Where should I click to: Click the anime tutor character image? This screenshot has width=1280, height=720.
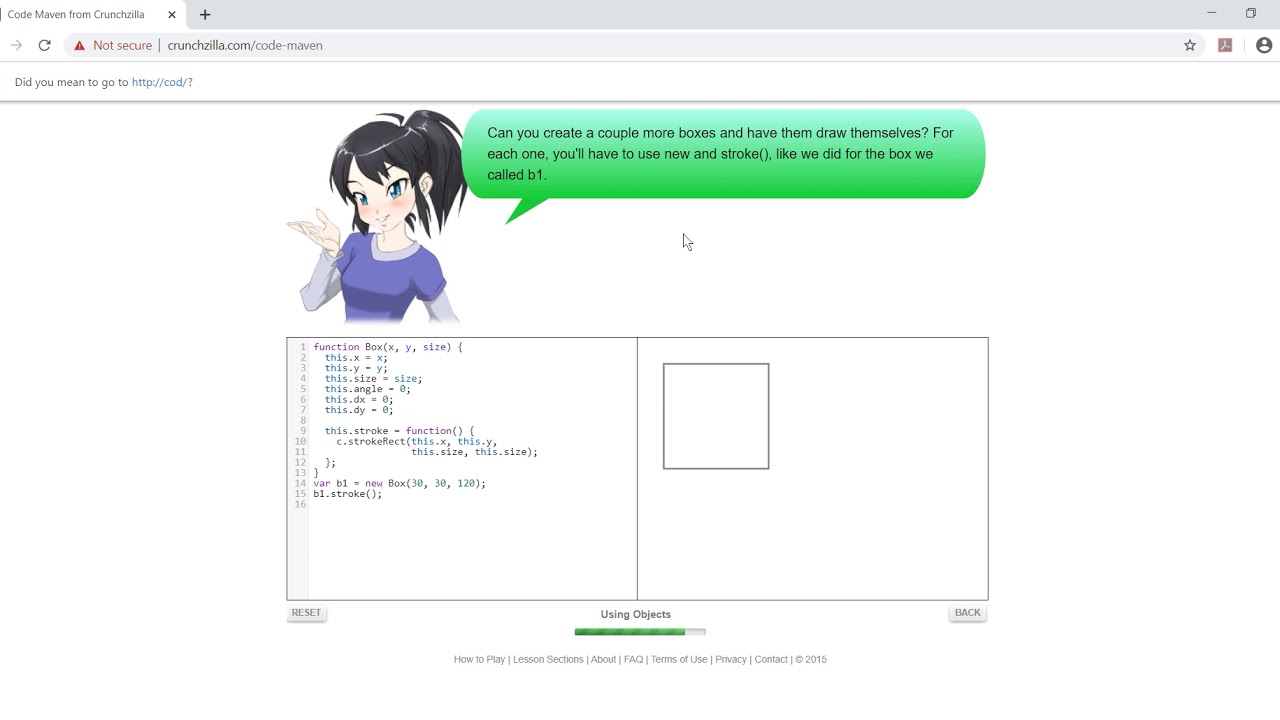pos(378,217)
